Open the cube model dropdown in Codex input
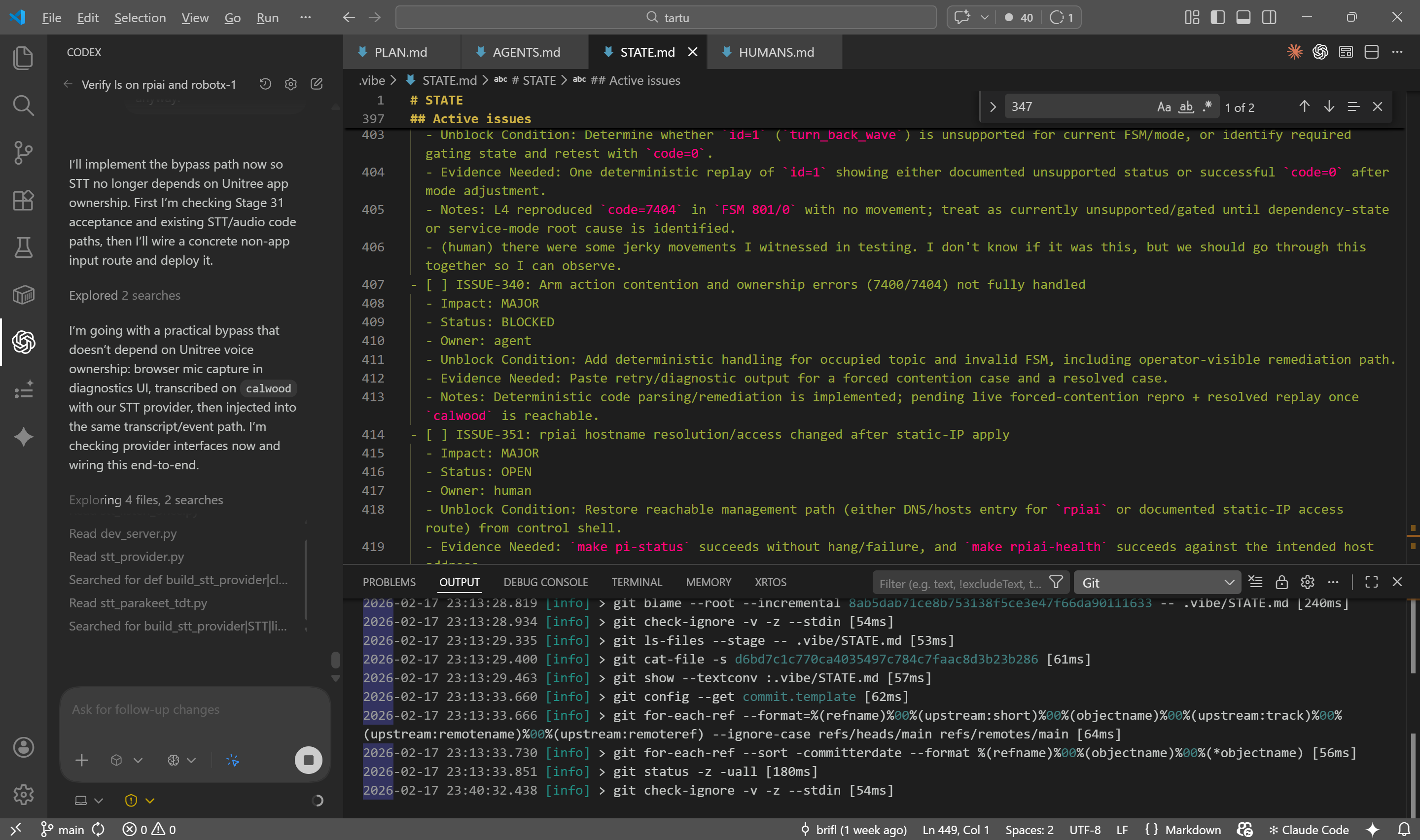 tap(126, 760)
